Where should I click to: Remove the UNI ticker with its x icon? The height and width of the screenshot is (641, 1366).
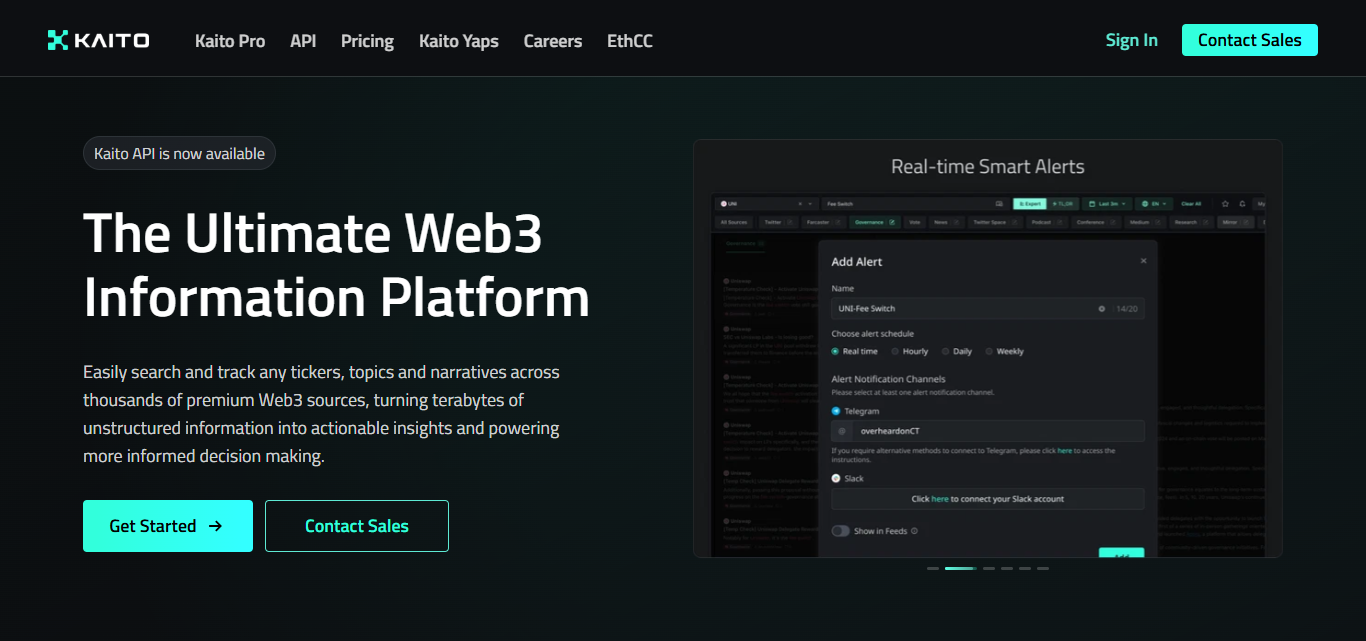[800, 204]
